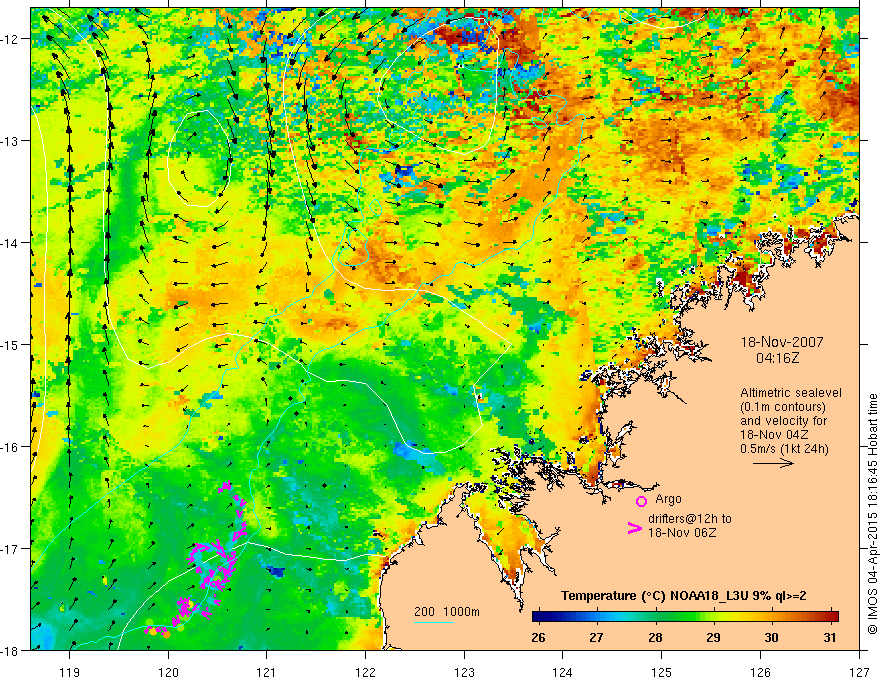
Task: Click the '-17' latitude axis label
Action: (x=10, y=548)
